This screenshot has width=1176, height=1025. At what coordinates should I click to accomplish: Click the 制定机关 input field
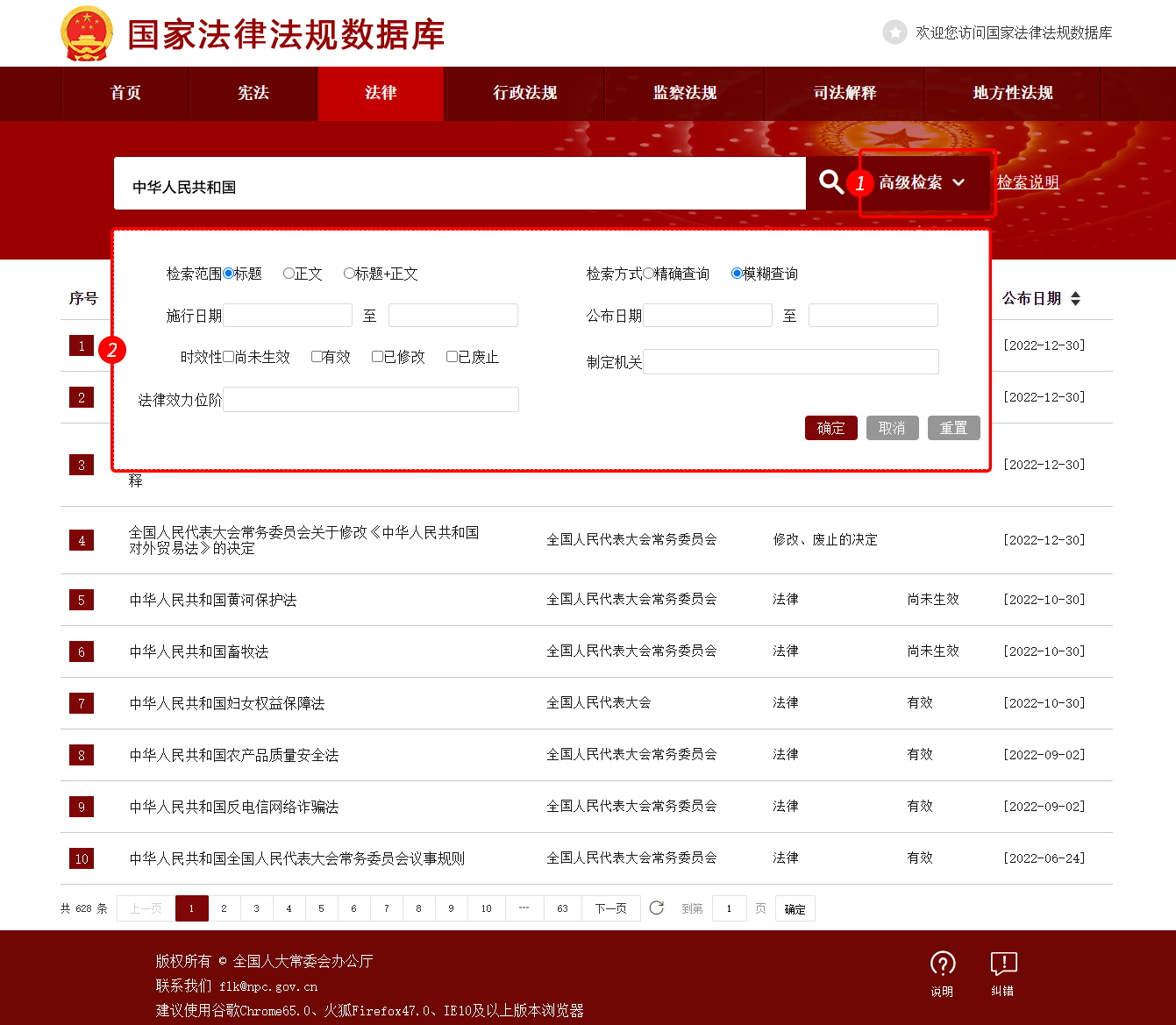point(791,361)
